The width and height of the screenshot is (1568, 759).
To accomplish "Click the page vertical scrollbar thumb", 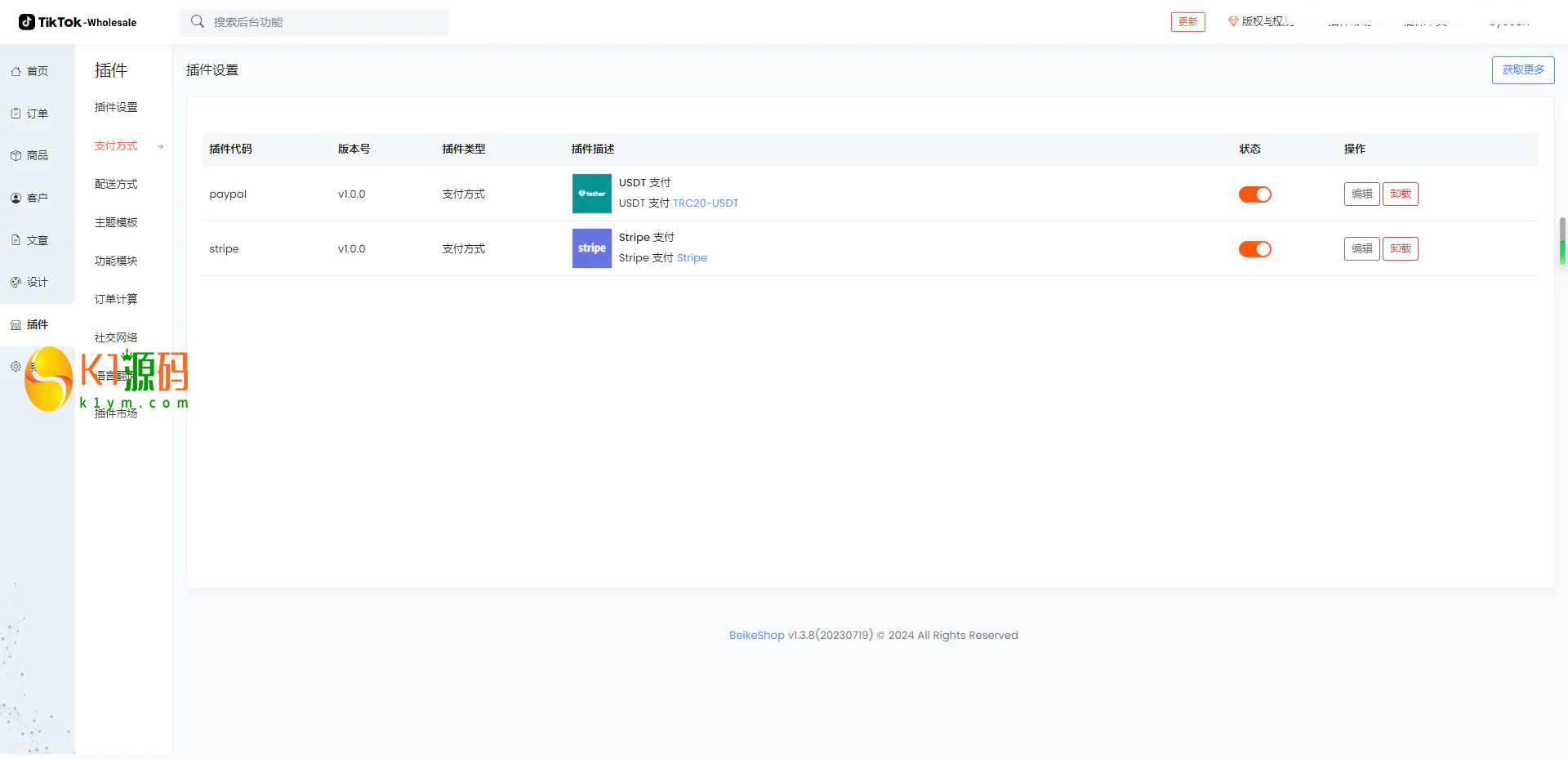I will tap(1562, 241).
